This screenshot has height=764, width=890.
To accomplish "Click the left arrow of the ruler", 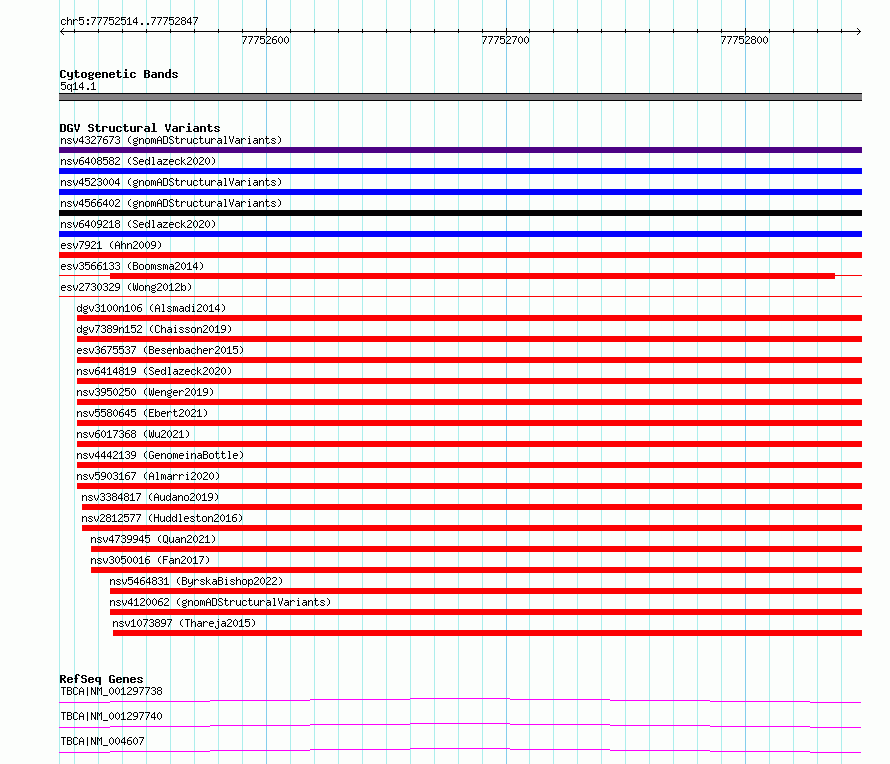I will point(62,31).
